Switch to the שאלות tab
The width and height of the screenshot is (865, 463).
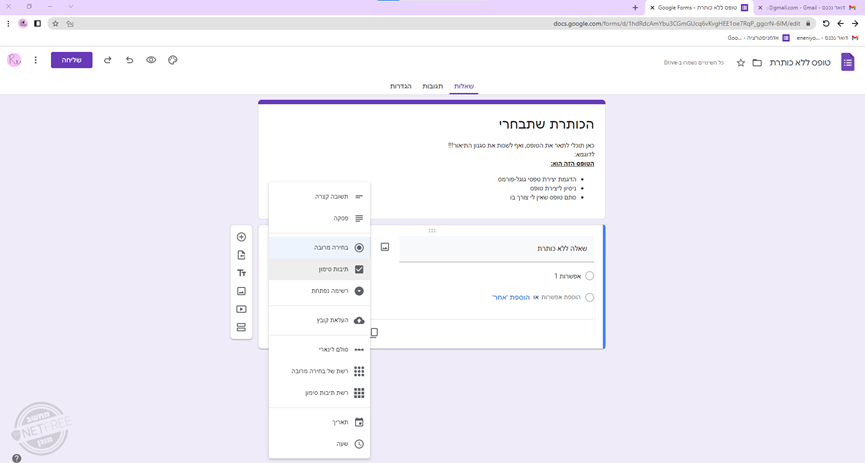[463, 86]
